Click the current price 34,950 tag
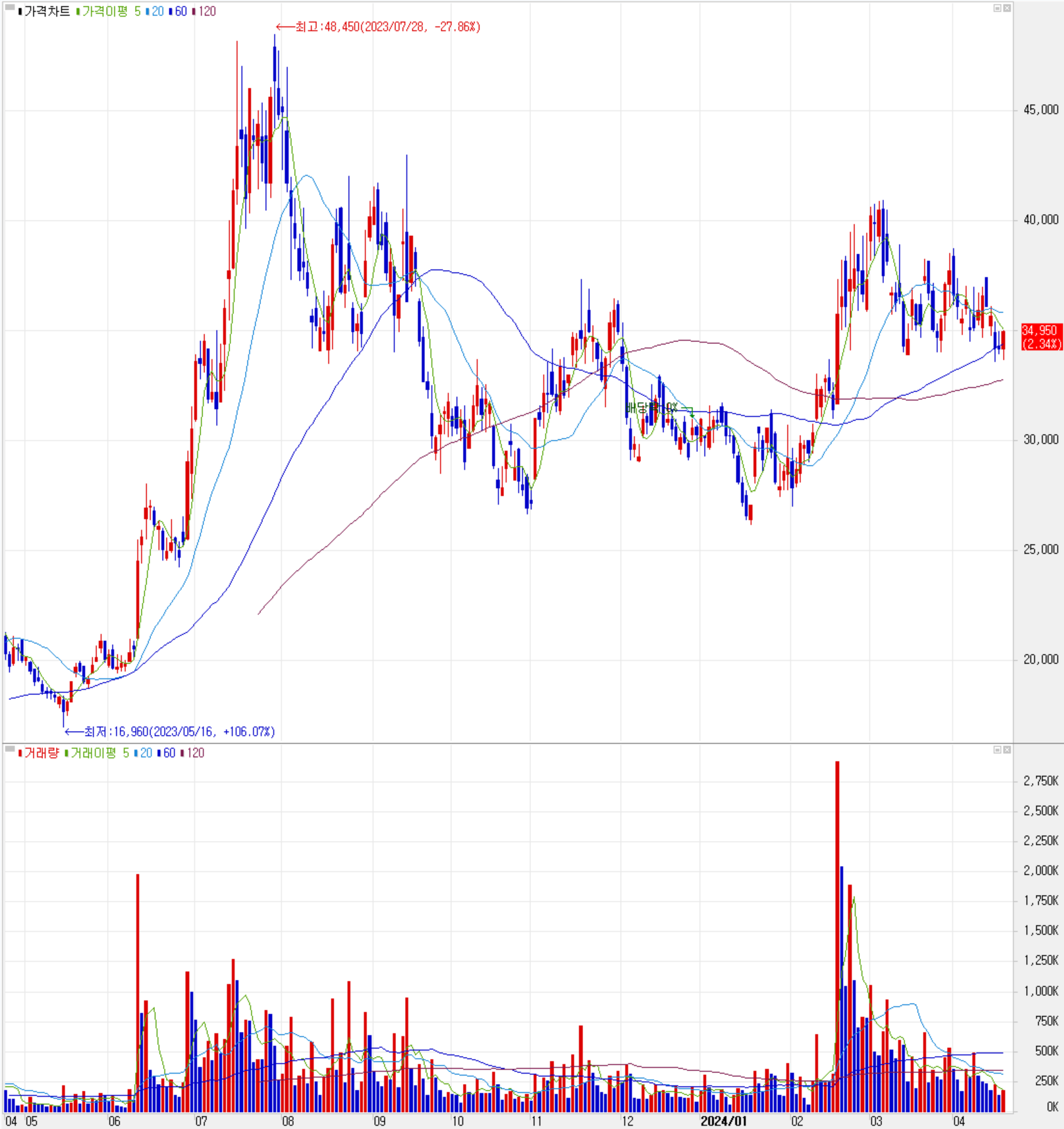 click(x=1041, y=337)
